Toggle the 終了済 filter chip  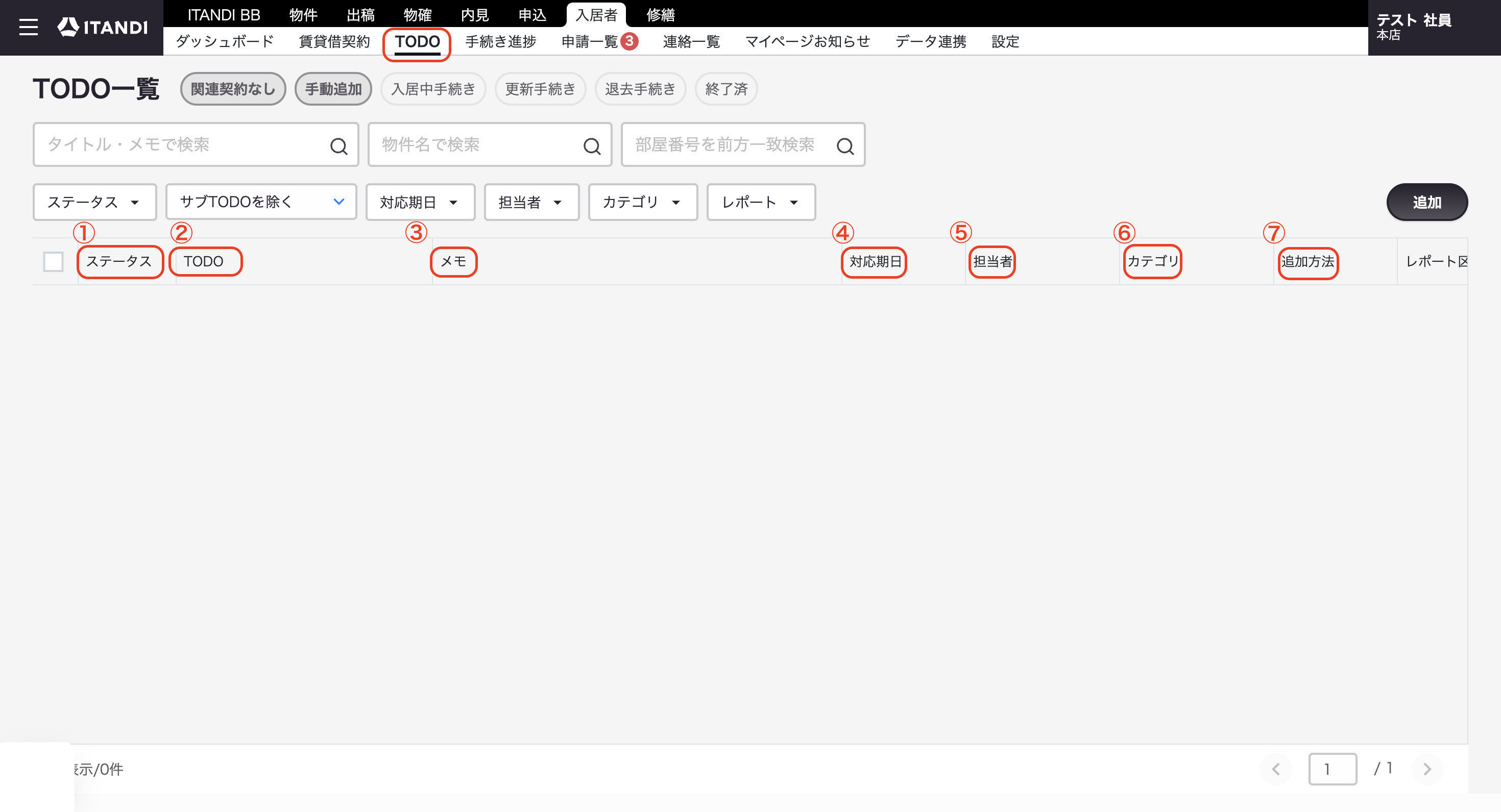click(726, 89)
